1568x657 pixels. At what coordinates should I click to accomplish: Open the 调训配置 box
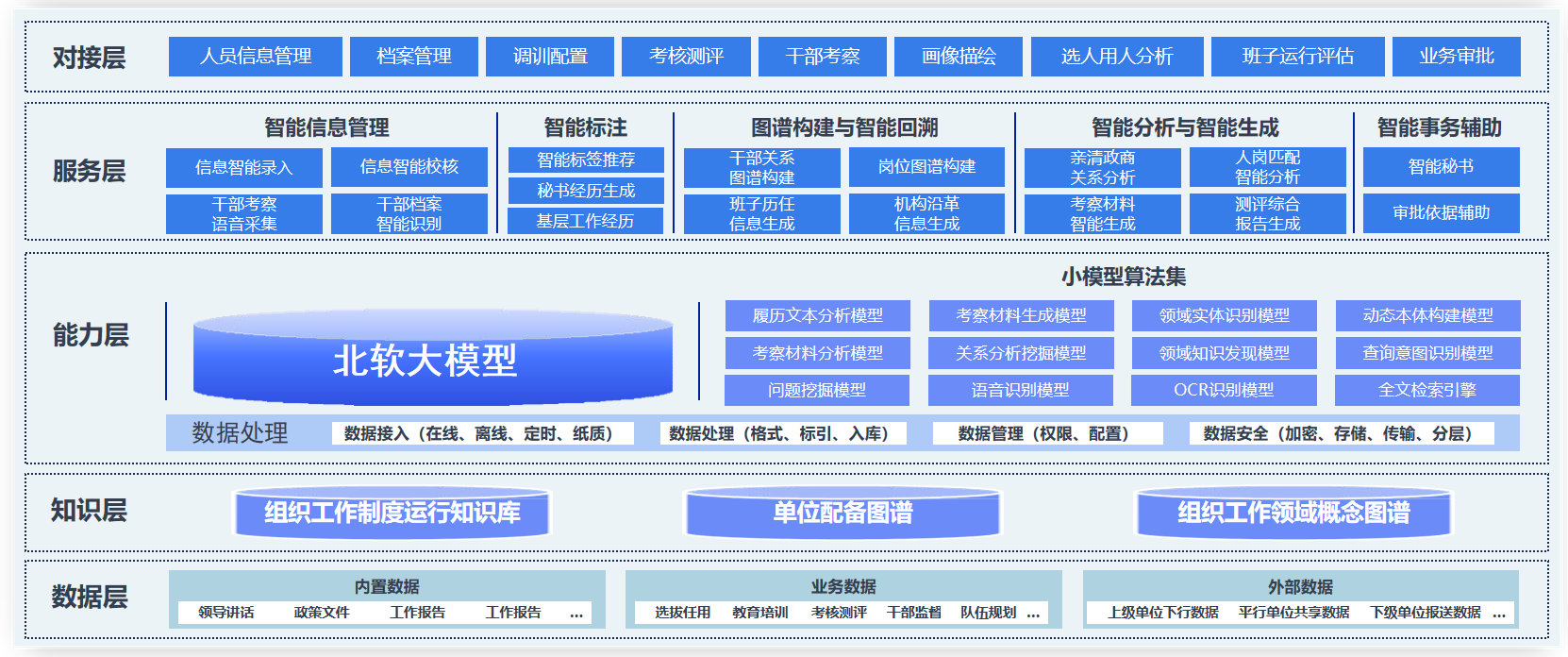(x=550, y=57)
